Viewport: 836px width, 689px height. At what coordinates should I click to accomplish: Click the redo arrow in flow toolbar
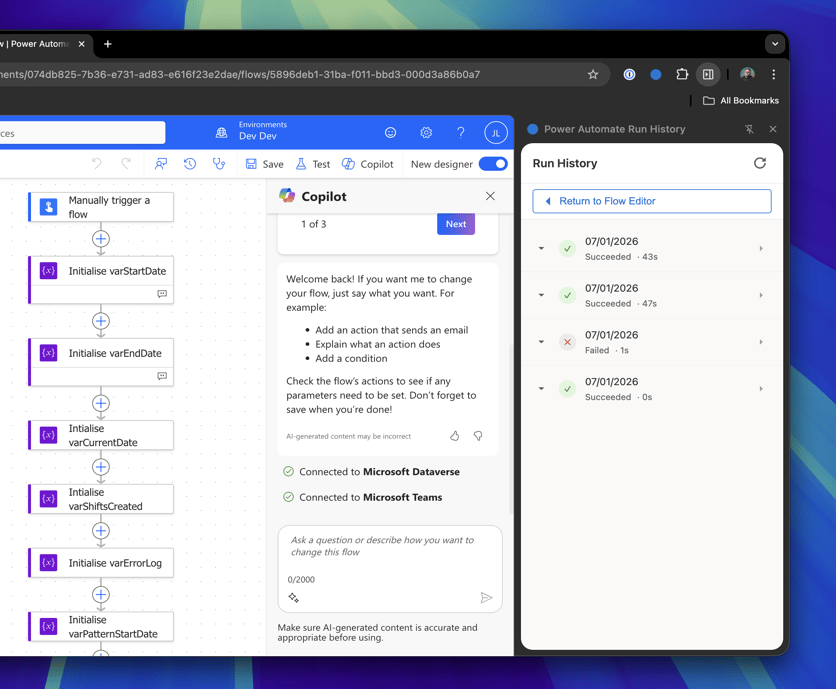[x=126, y=164]
